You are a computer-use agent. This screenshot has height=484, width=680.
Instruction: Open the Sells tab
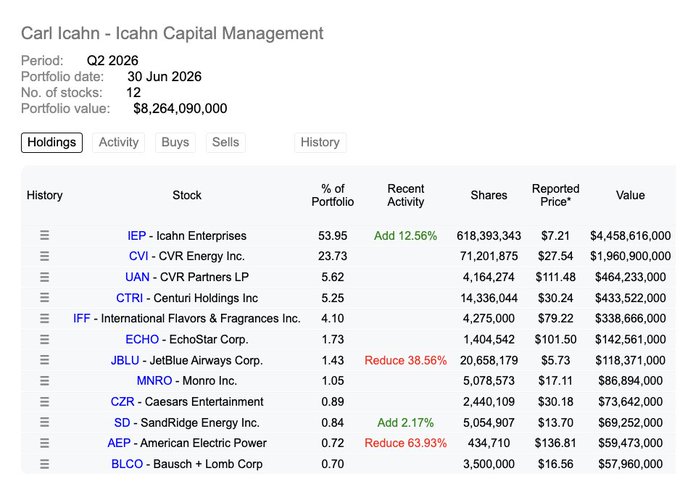(x=226, y=142)
